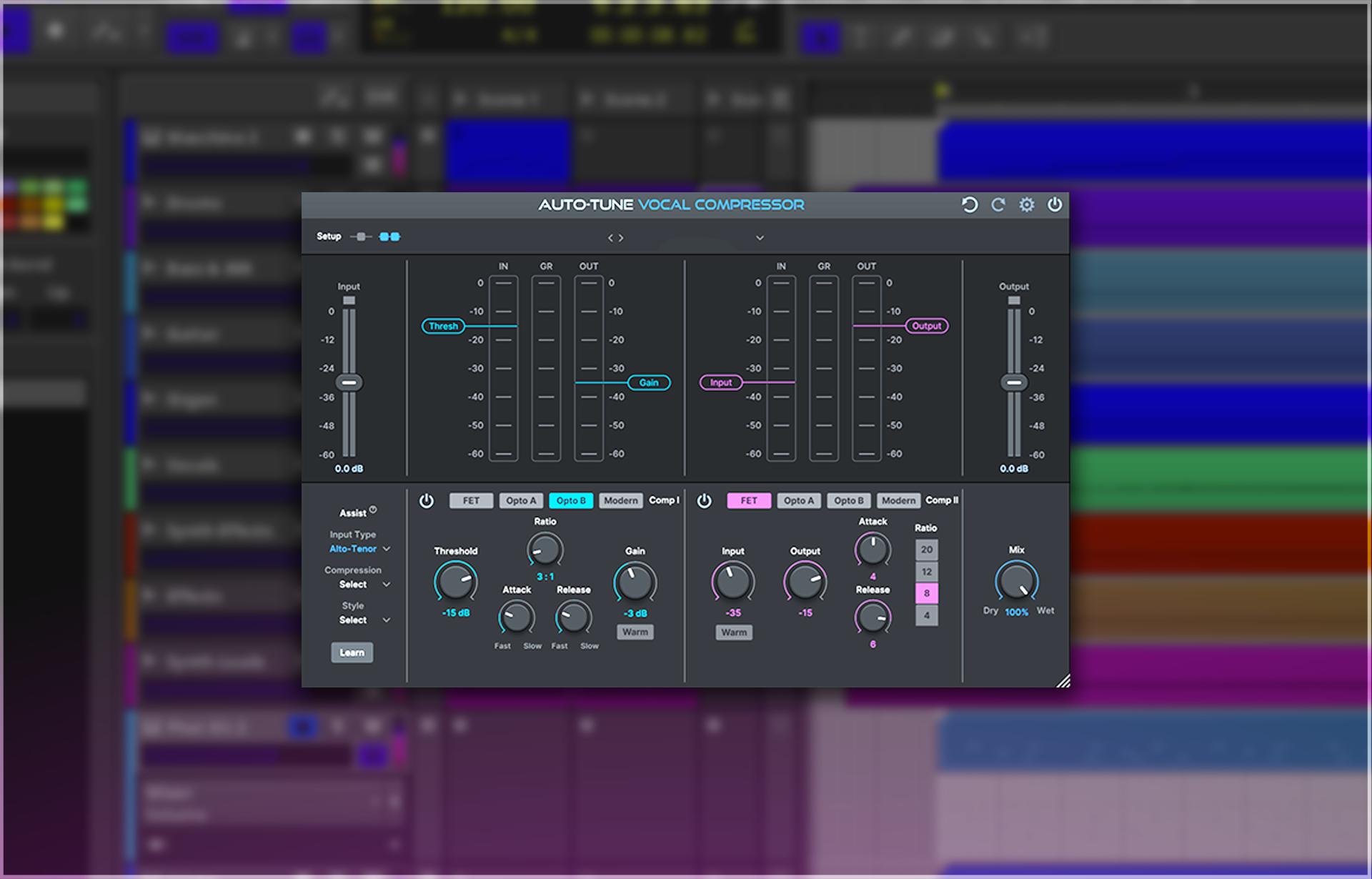Click the Mix Dry/Wet knob
The height and width of the screenshot is (879, 1372).
[x=1017, y=582]
